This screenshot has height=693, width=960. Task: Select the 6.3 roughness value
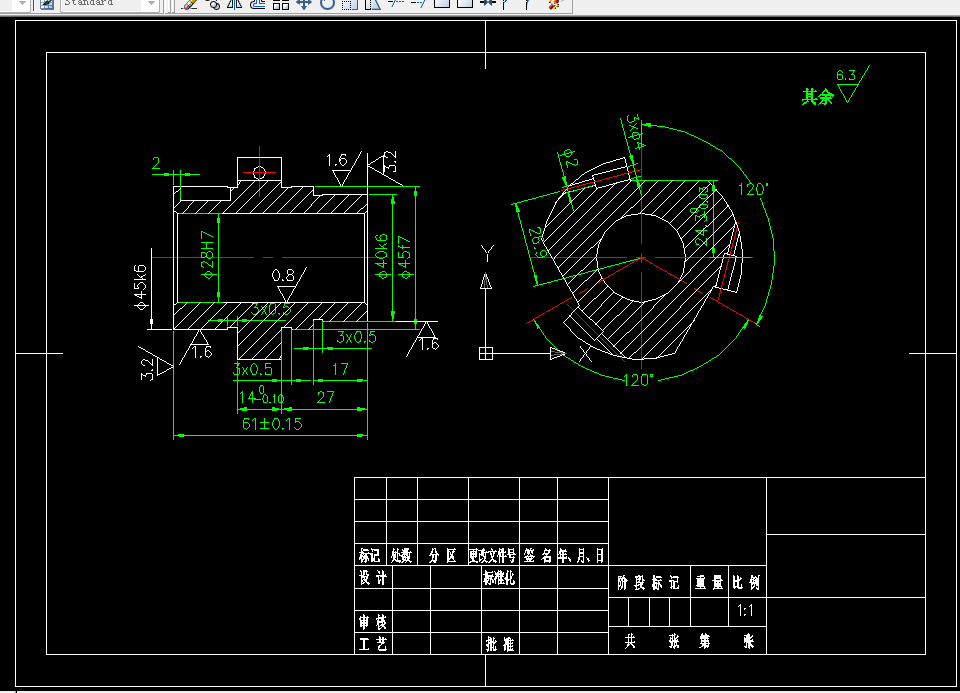[846, 75]
